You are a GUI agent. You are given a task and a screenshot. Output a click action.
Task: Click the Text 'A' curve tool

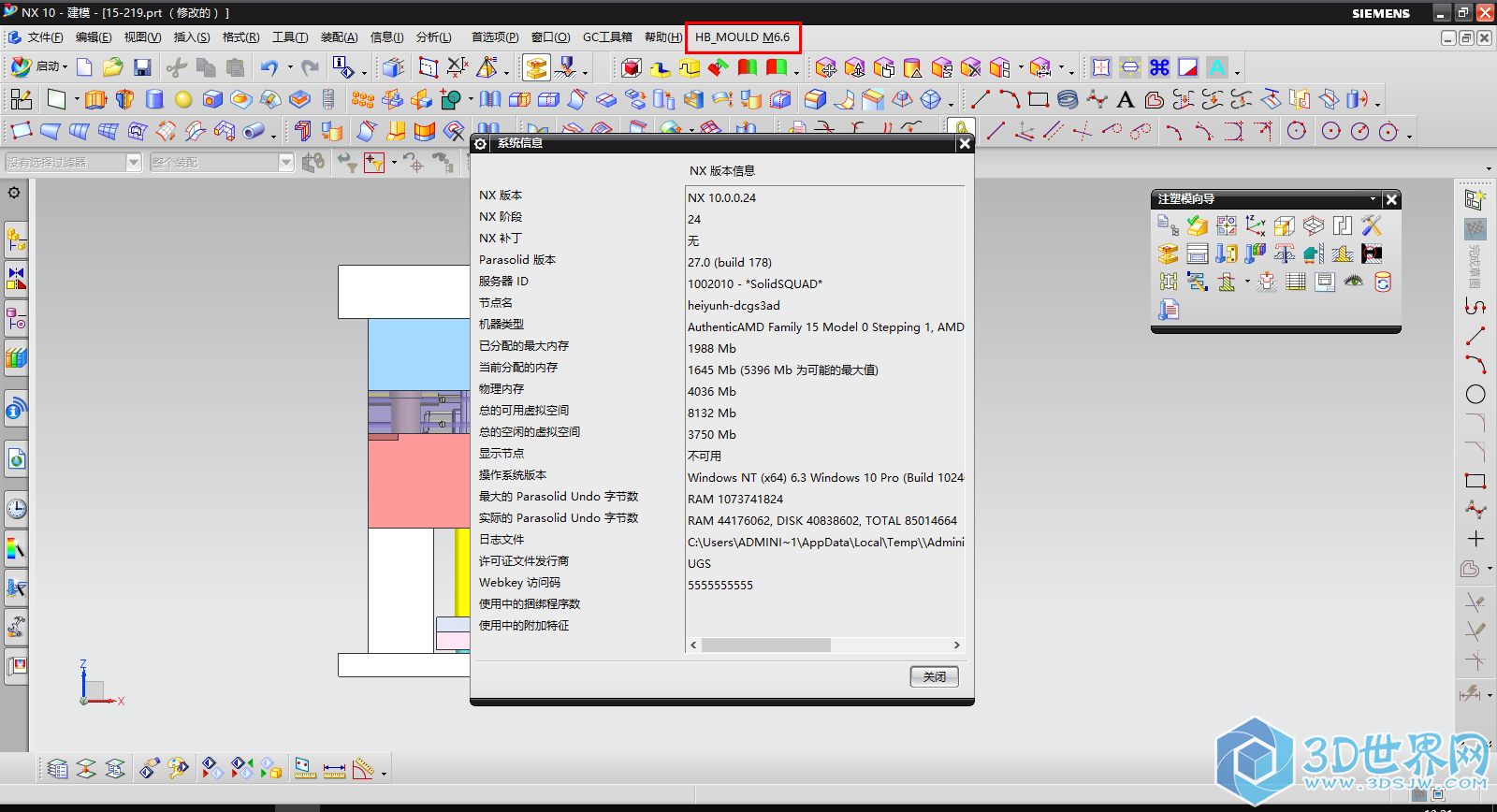coord(1126,99)
